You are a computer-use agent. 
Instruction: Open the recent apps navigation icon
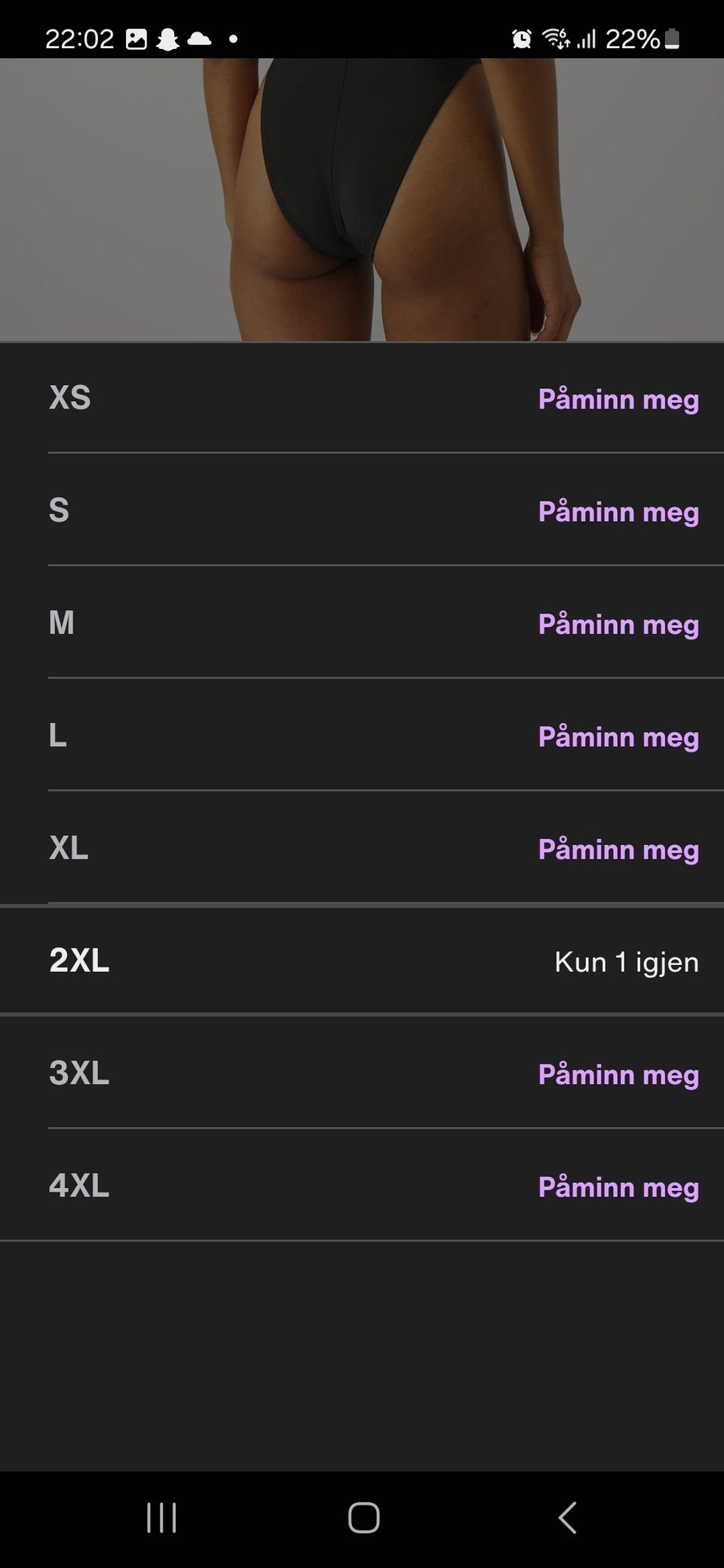161,1517
